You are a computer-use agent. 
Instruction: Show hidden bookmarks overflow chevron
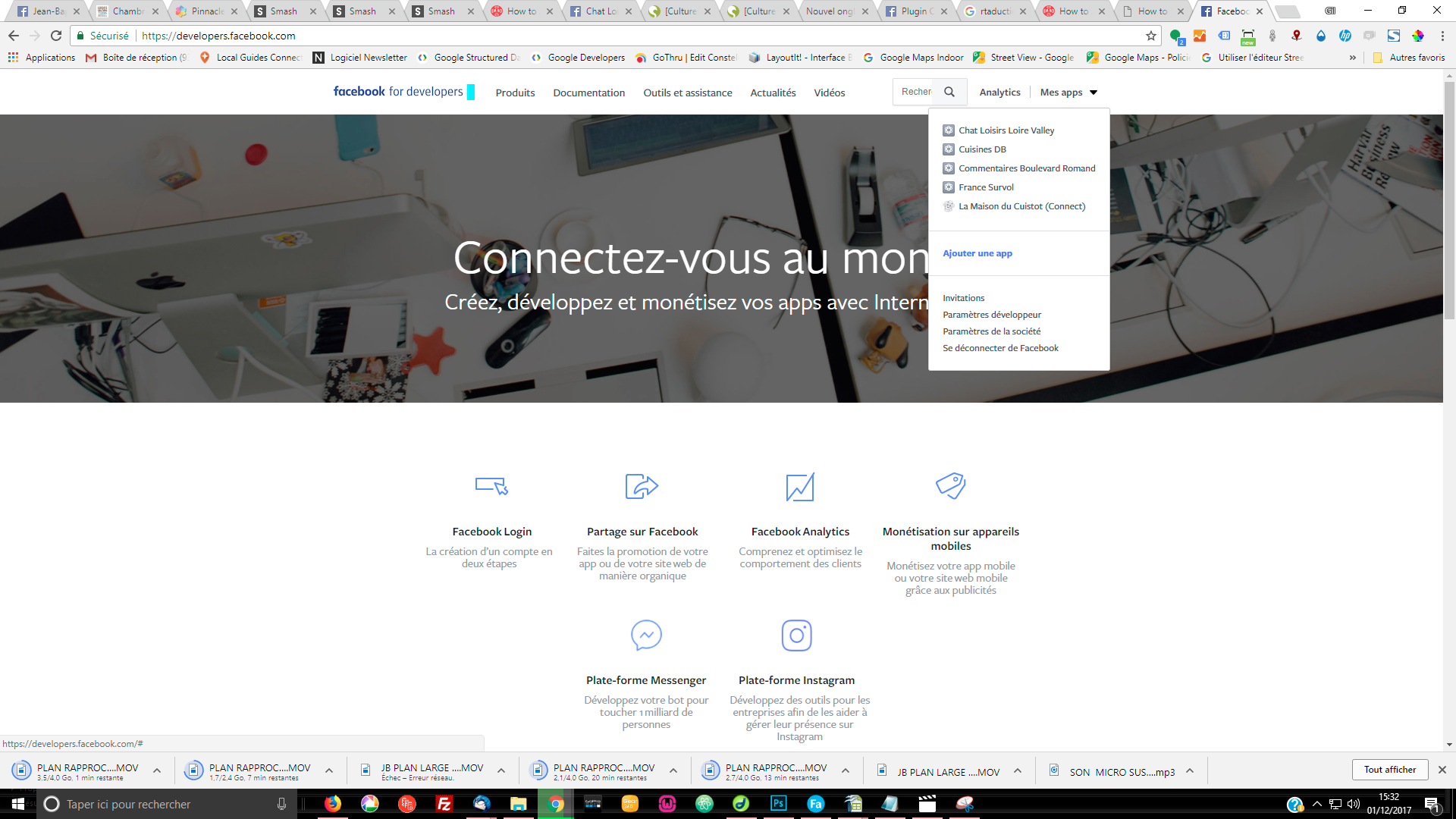tap(1352, 58)
